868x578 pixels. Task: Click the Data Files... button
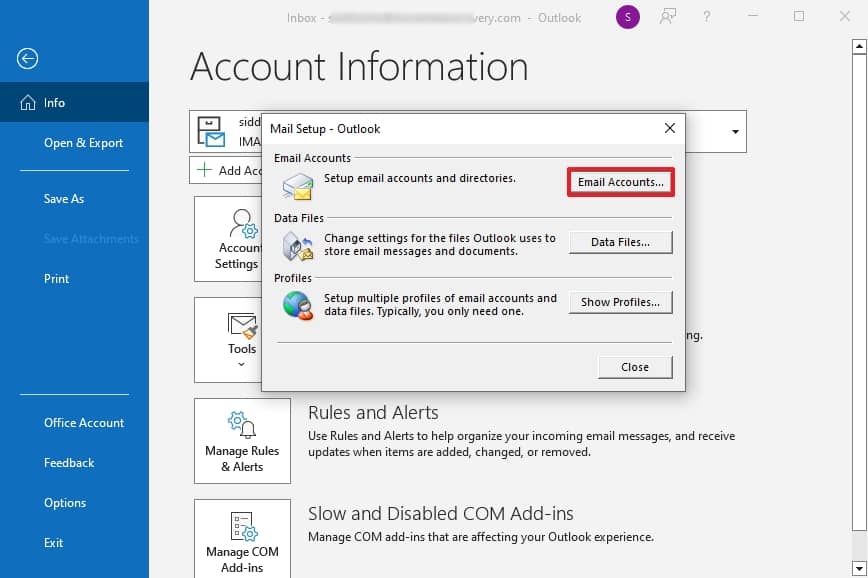pyautogui.click(x=621, y=242)
